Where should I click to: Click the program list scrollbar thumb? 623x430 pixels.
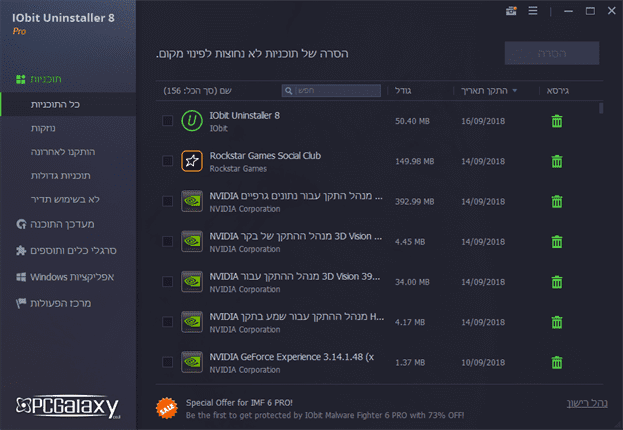pos(601,108)
